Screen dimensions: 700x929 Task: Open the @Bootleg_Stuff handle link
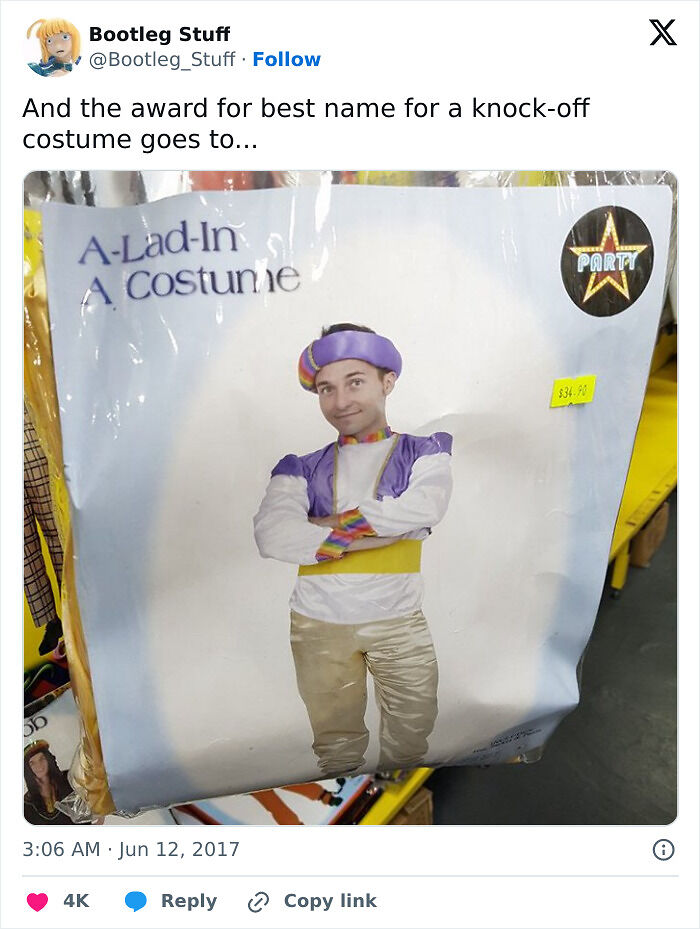coord(162,59)
